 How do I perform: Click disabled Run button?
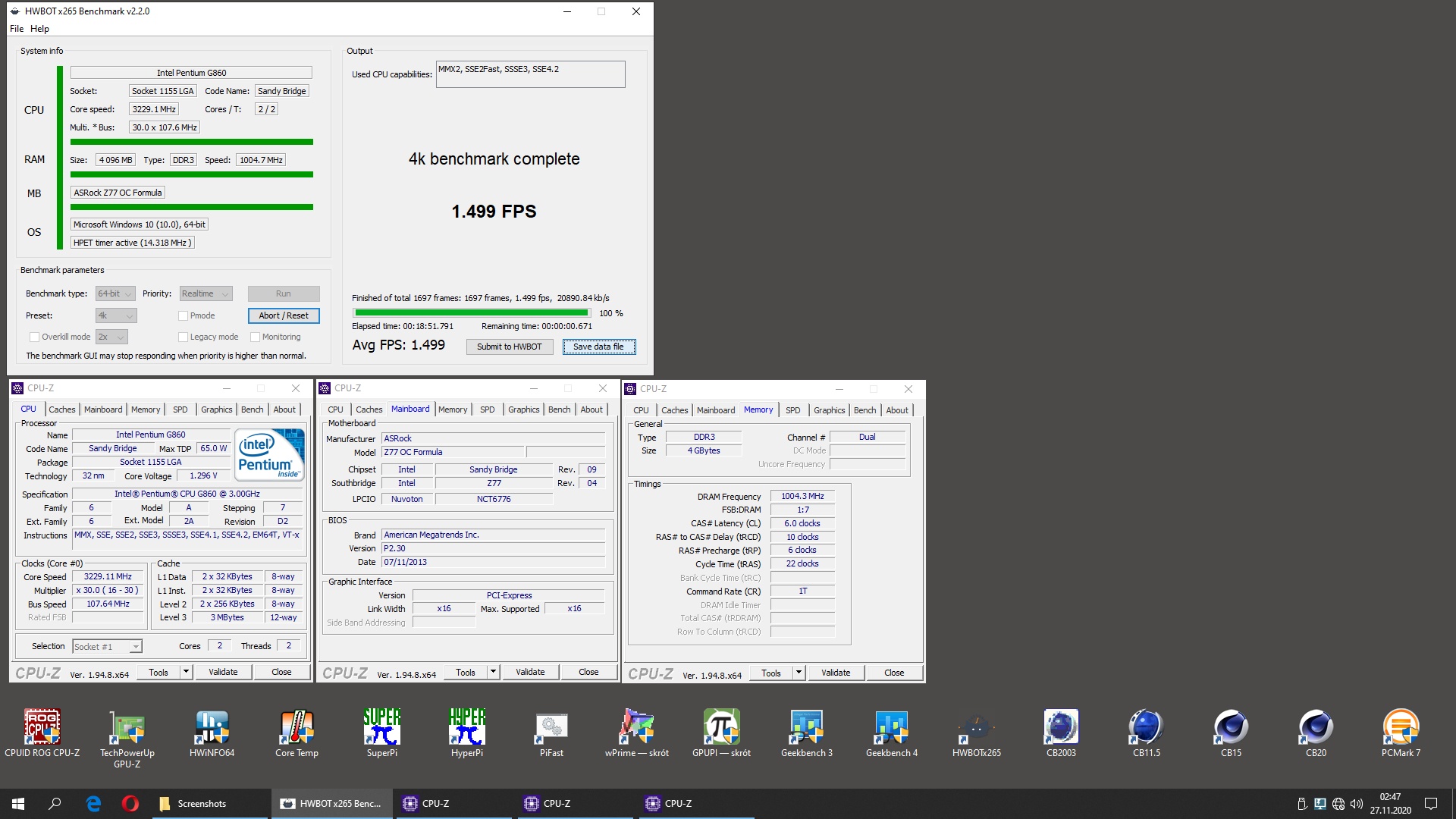click(x=284, y=293)
